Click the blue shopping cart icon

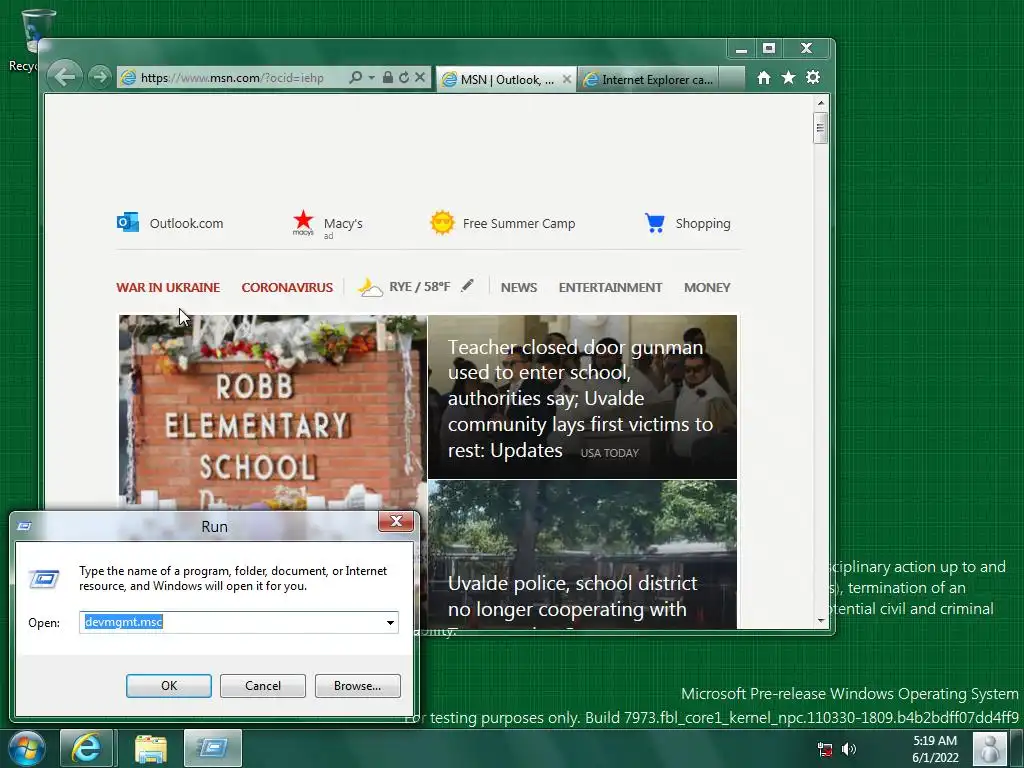[654, 223]
